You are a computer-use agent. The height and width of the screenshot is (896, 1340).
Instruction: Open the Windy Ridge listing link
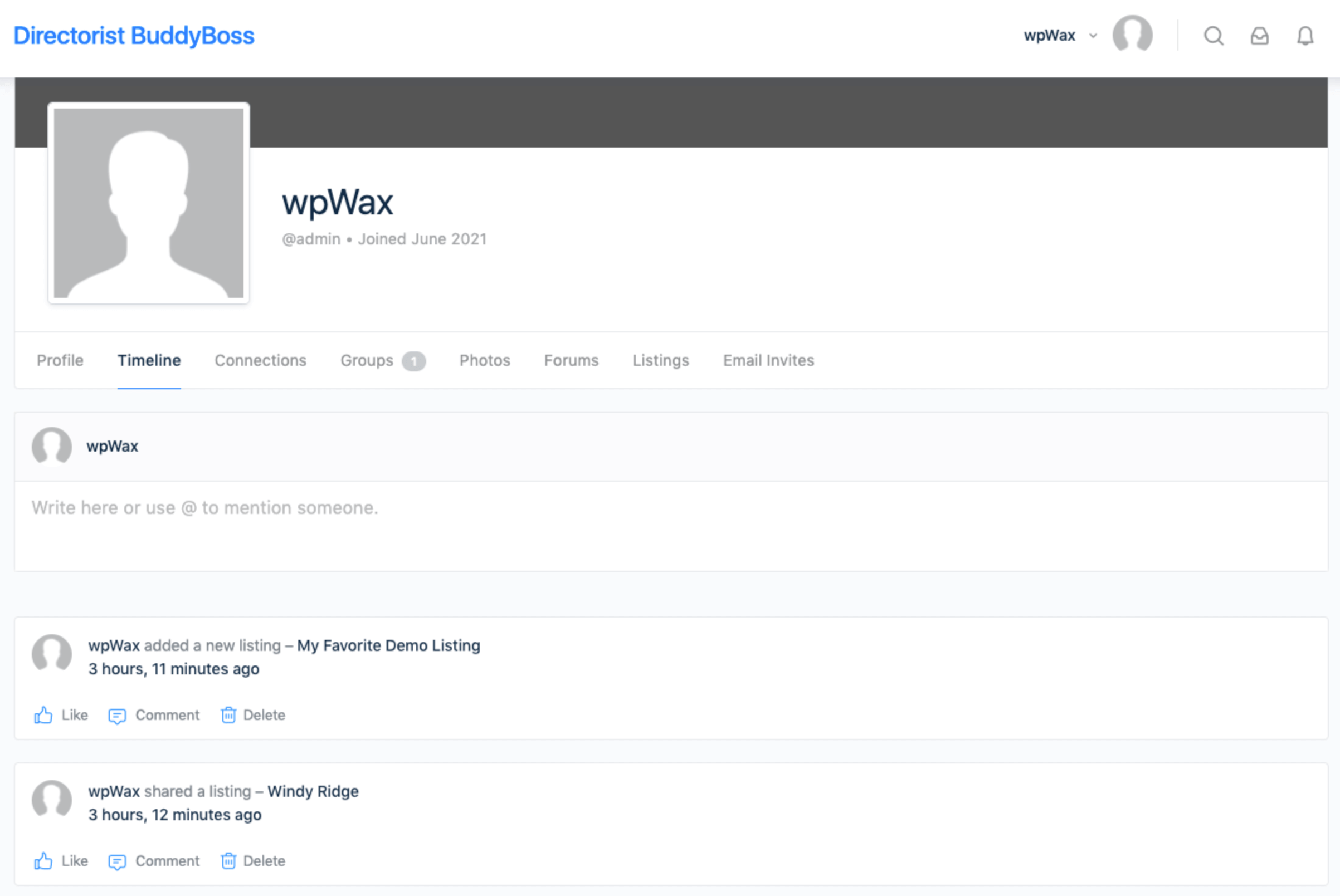(x=313, y=791)
